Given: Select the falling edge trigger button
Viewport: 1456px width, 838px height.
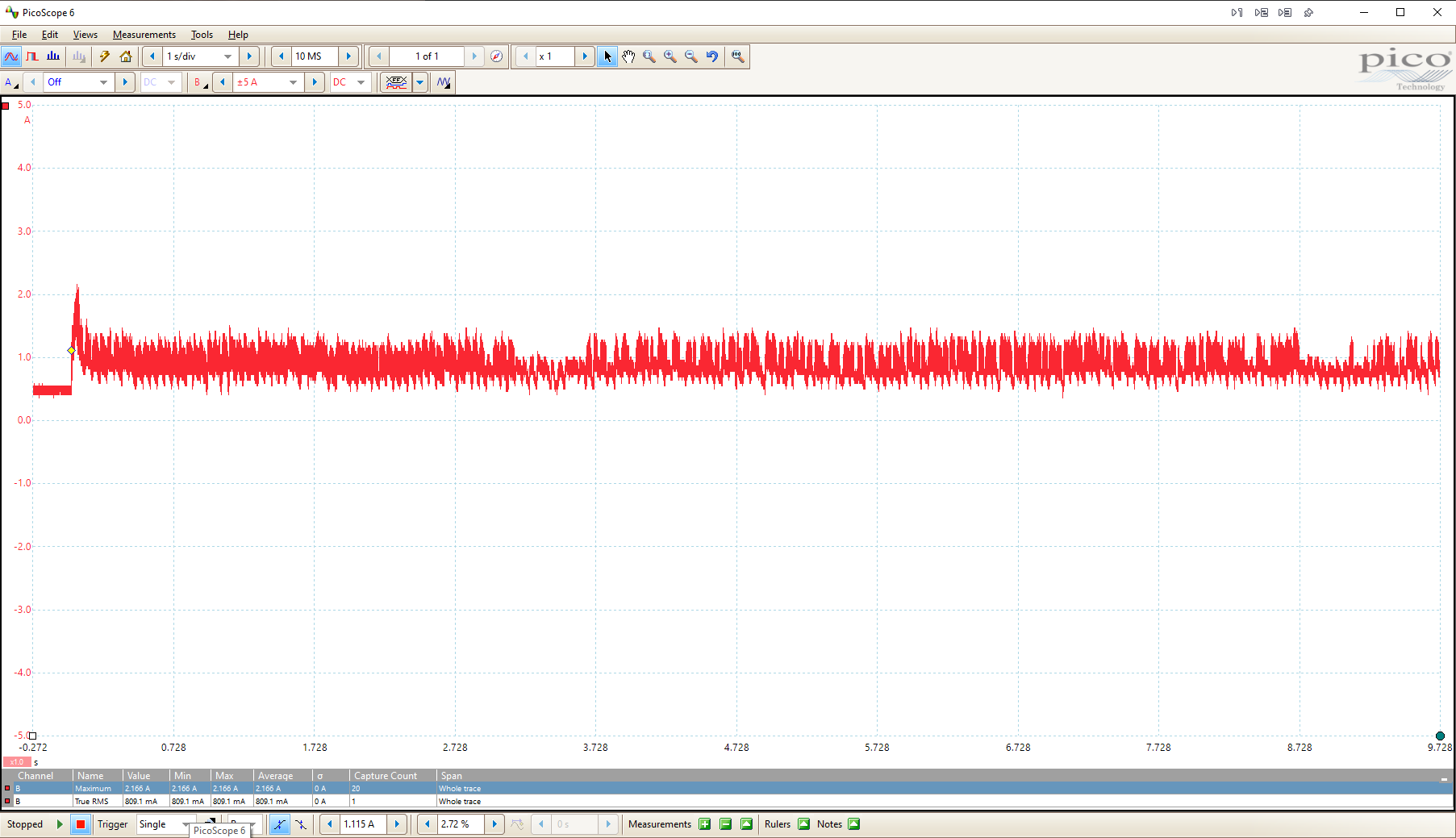Looking at the screenshot, I should click(x=301, y=824).
